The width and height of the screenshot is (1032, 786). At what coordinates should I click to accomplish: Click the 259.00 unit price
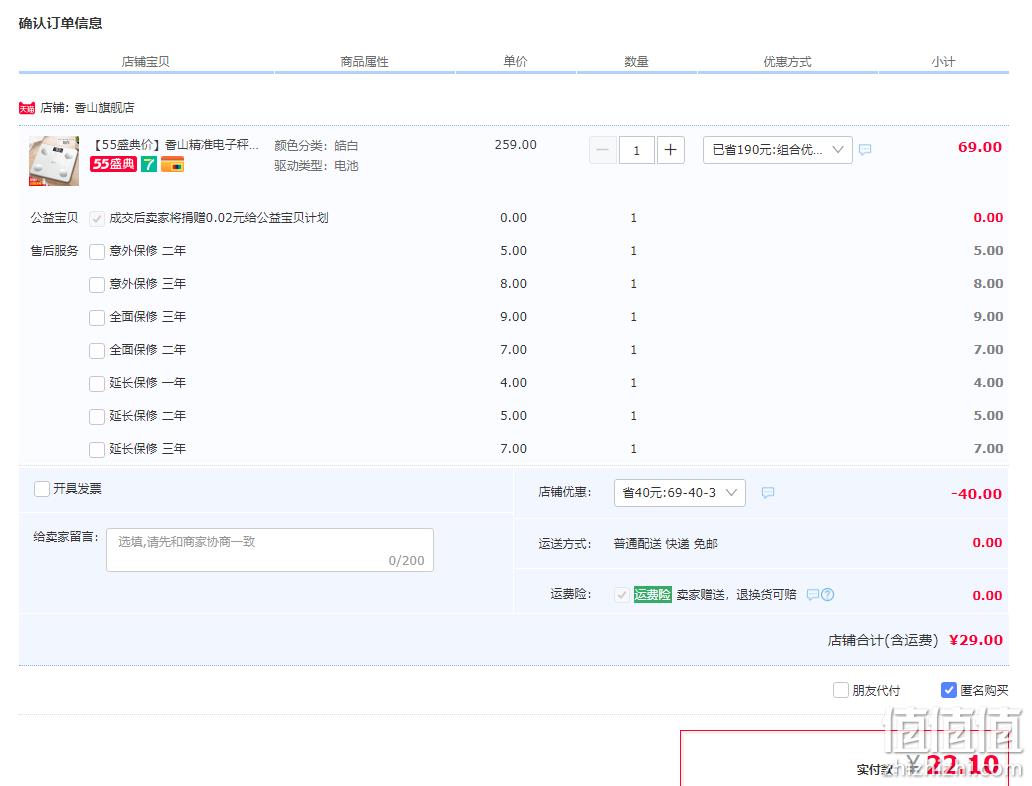[516, 145]
